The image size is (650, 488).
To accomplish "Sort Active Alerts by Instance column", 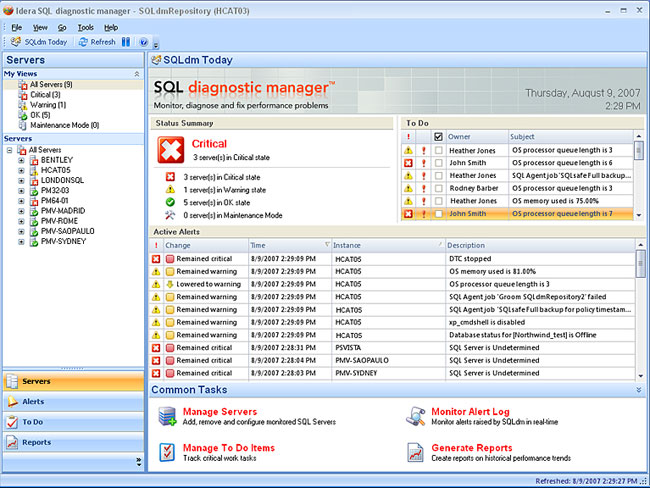I will [388, 245].
